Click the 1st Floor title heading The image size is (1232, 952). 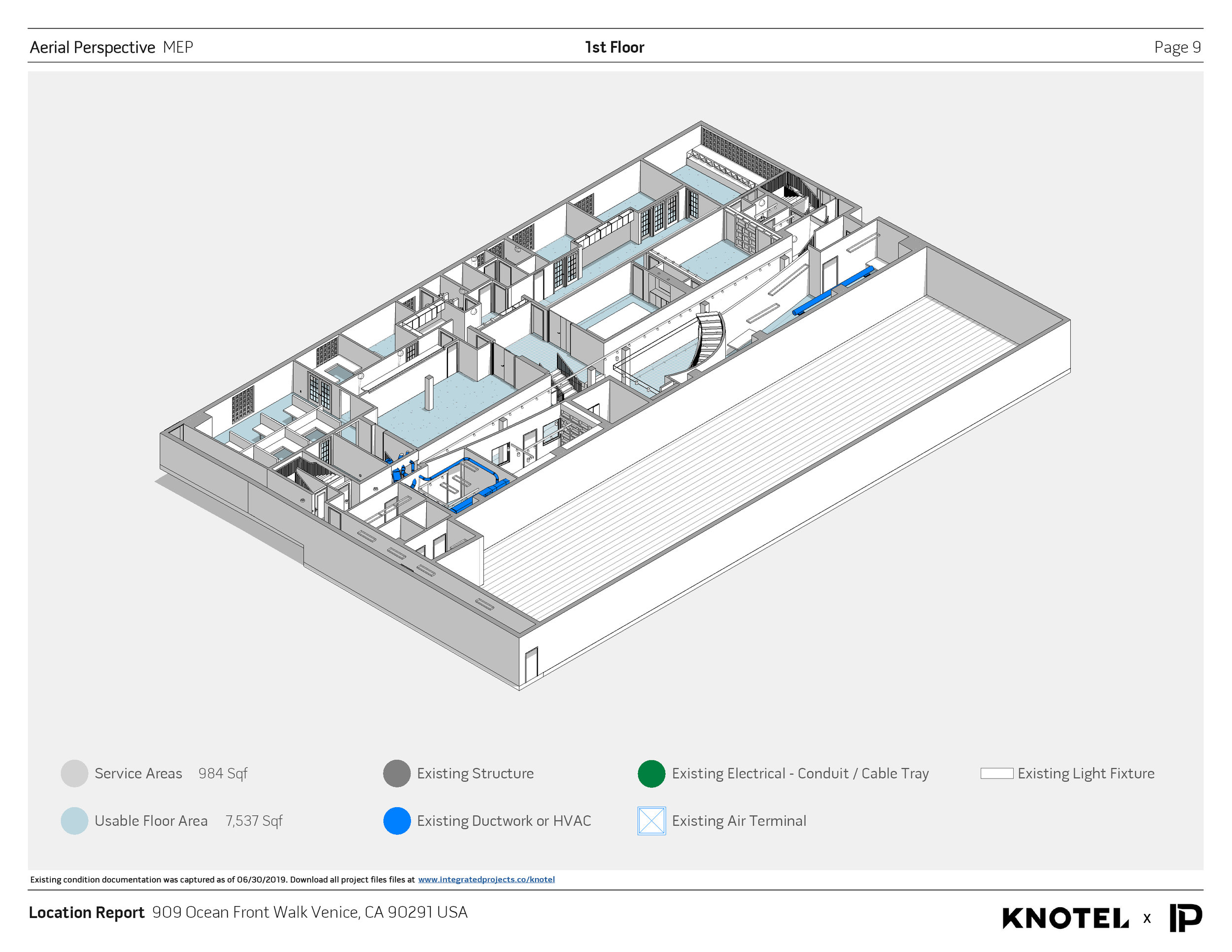coord(615,47)
